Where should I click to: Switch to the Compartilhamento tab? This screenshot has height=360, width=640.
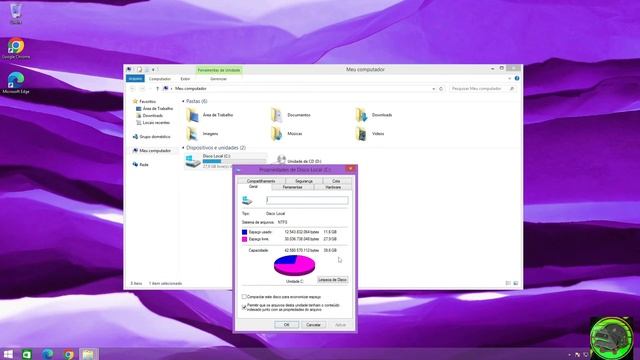click(261, 181)
